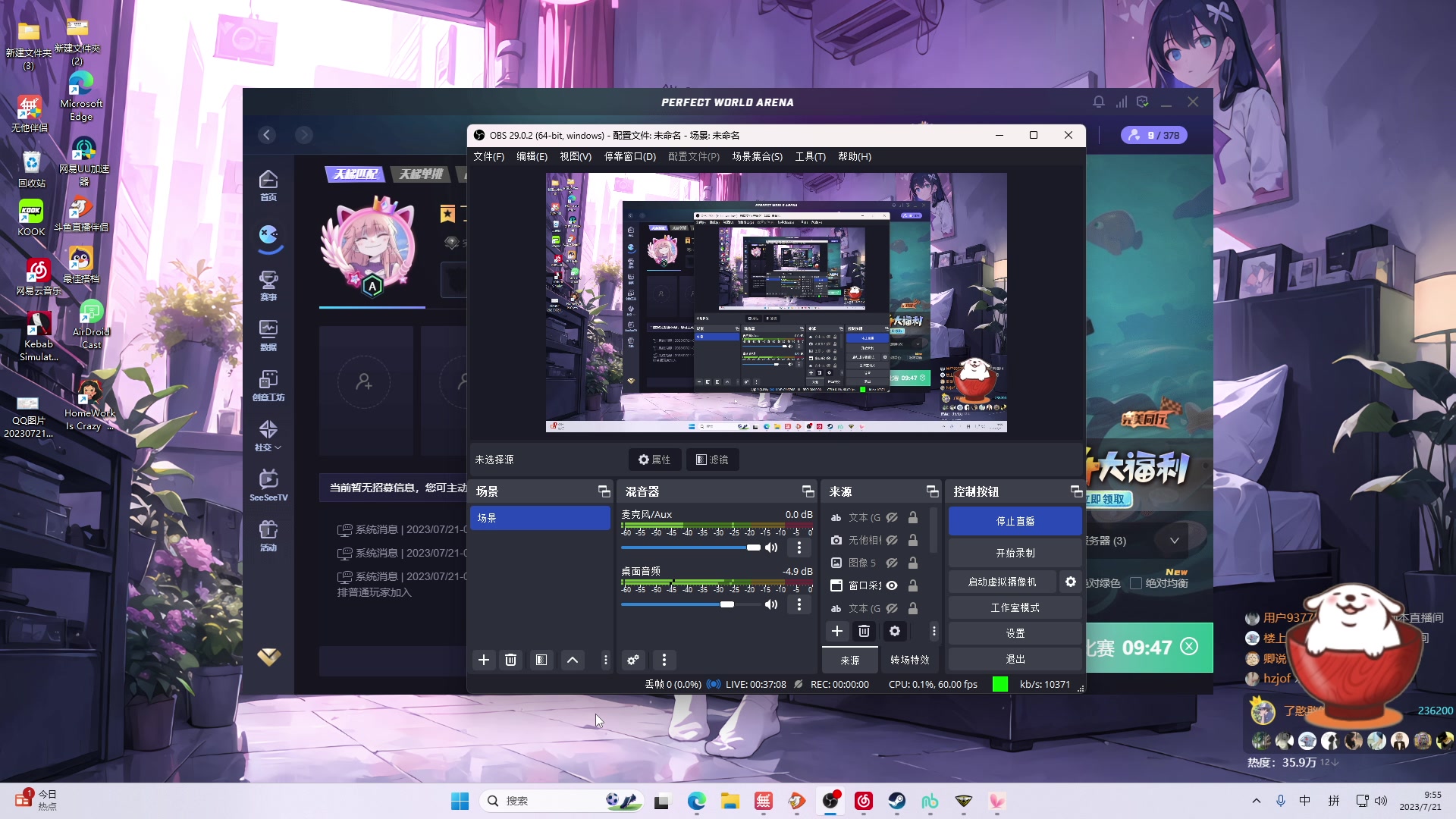Open advanced audio properties gear in 混音器

[633, 660]
